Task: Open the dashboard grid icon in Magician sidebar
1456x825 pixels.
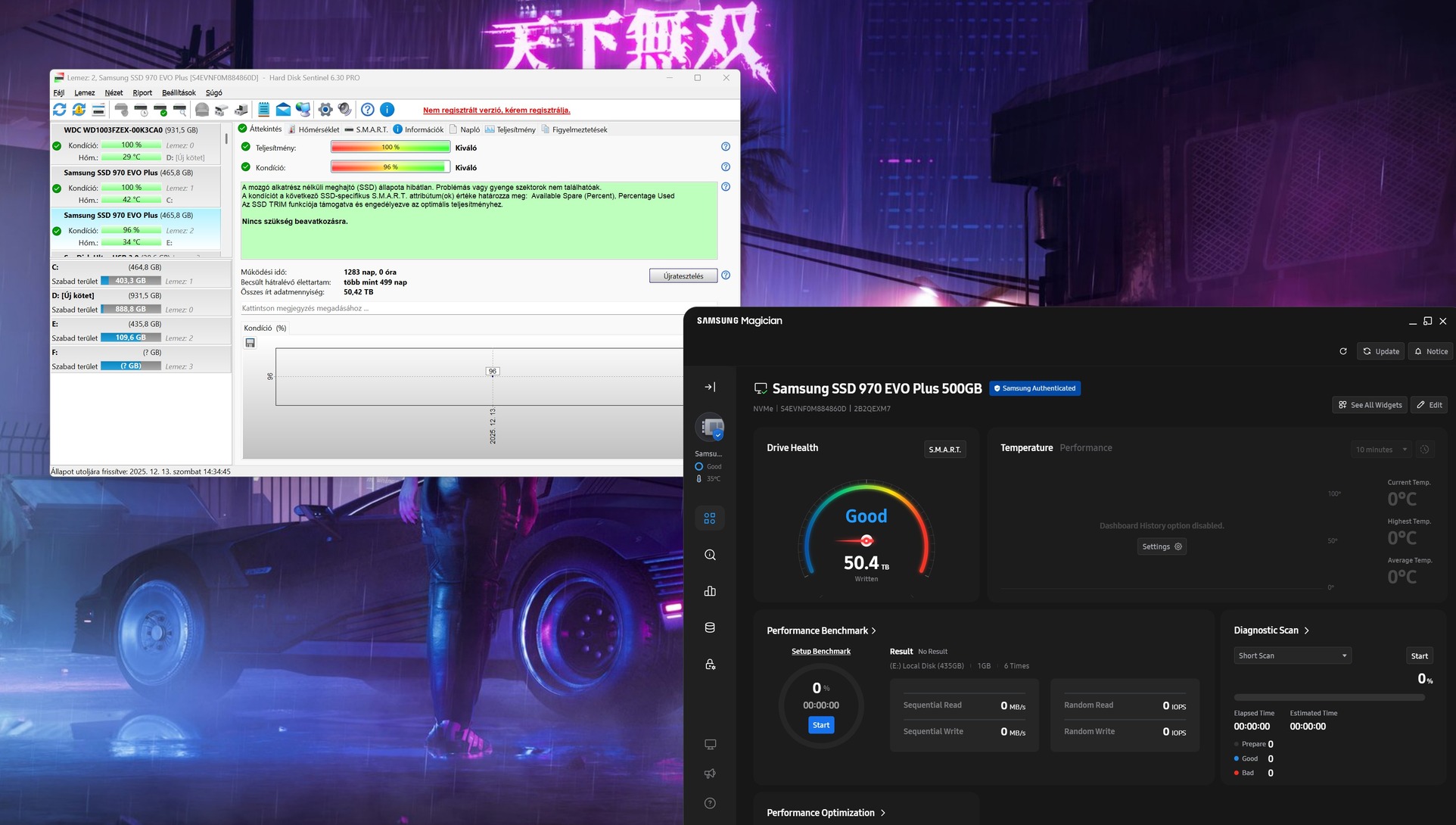Action: coord(710,518)
